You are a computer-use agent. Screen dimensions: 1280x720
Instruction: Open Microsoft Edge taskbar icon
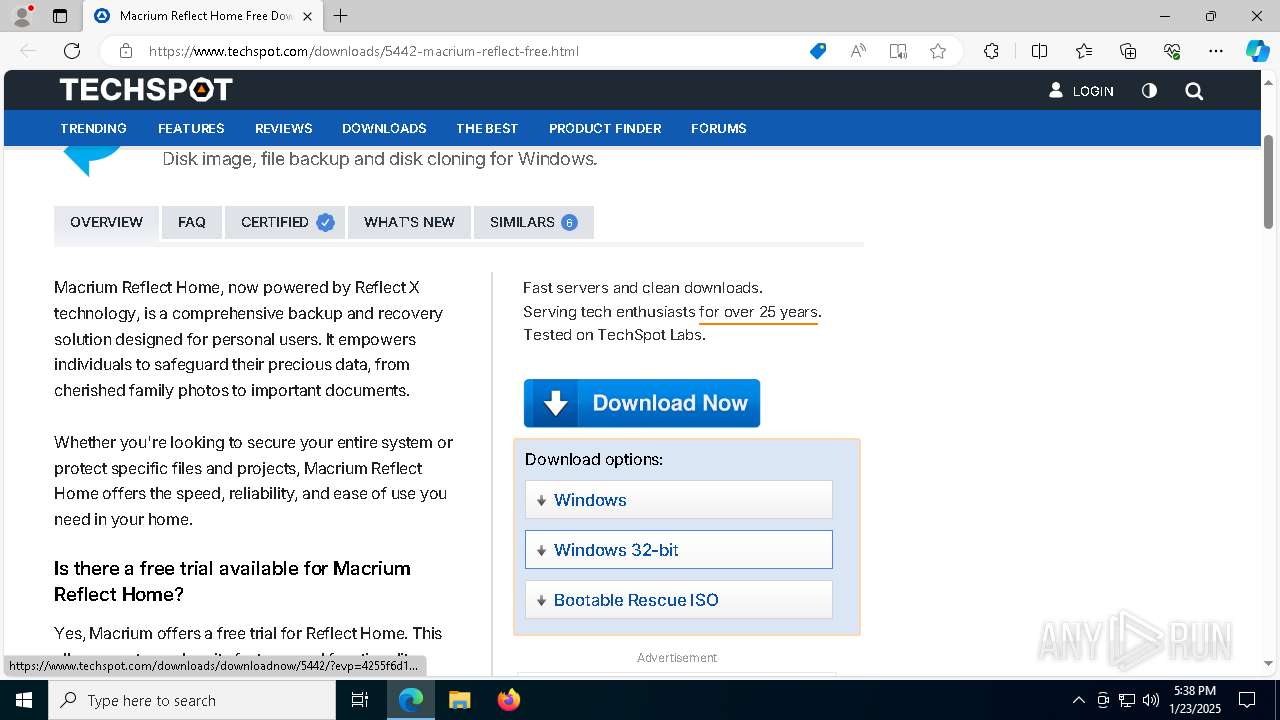pos(411,700)
